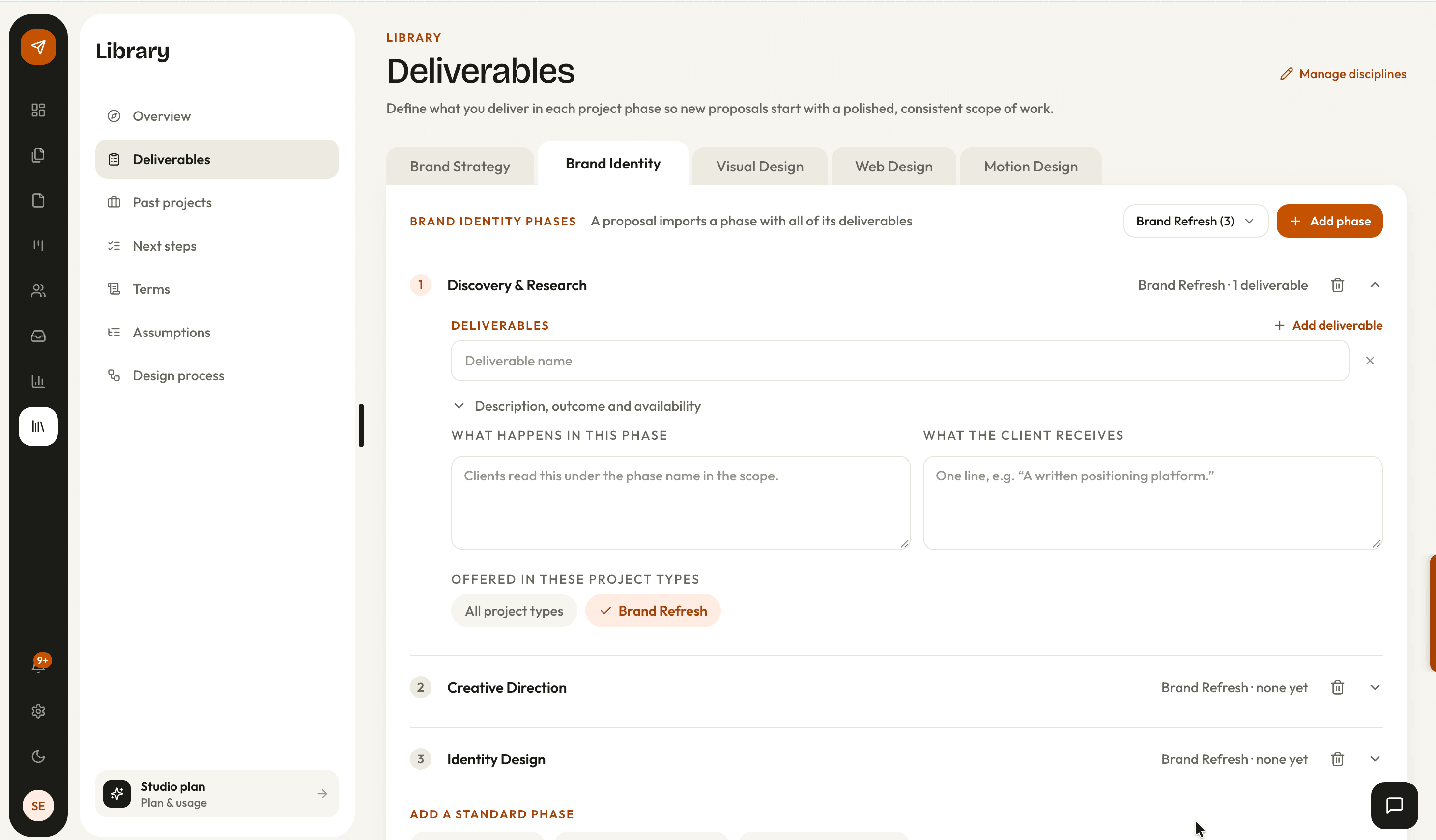Switch to the Web Design tab
1436x840 pixels.
click(x=893, y=167)
